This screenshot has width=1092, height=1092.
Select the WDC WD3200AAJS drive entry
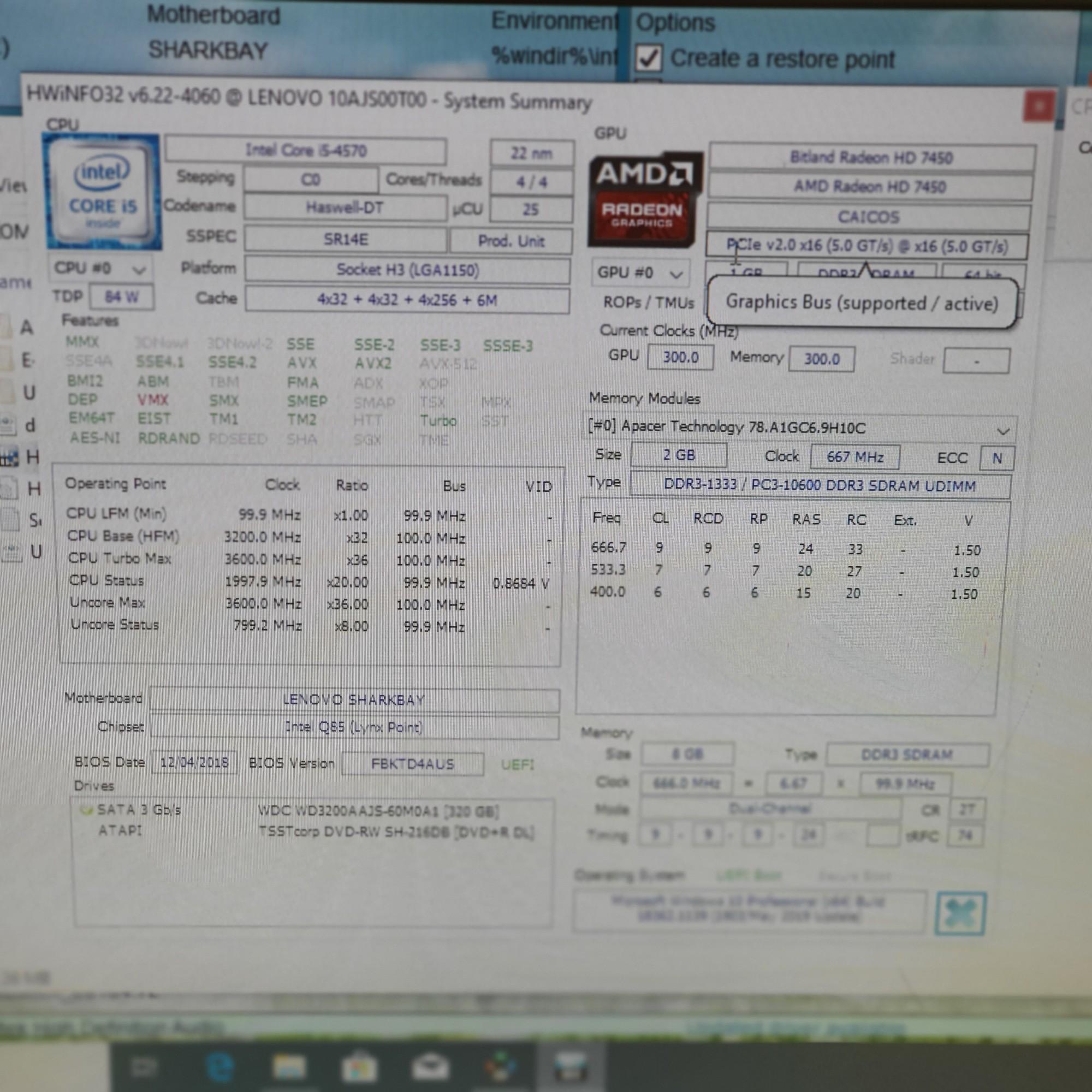click(378, 812)
